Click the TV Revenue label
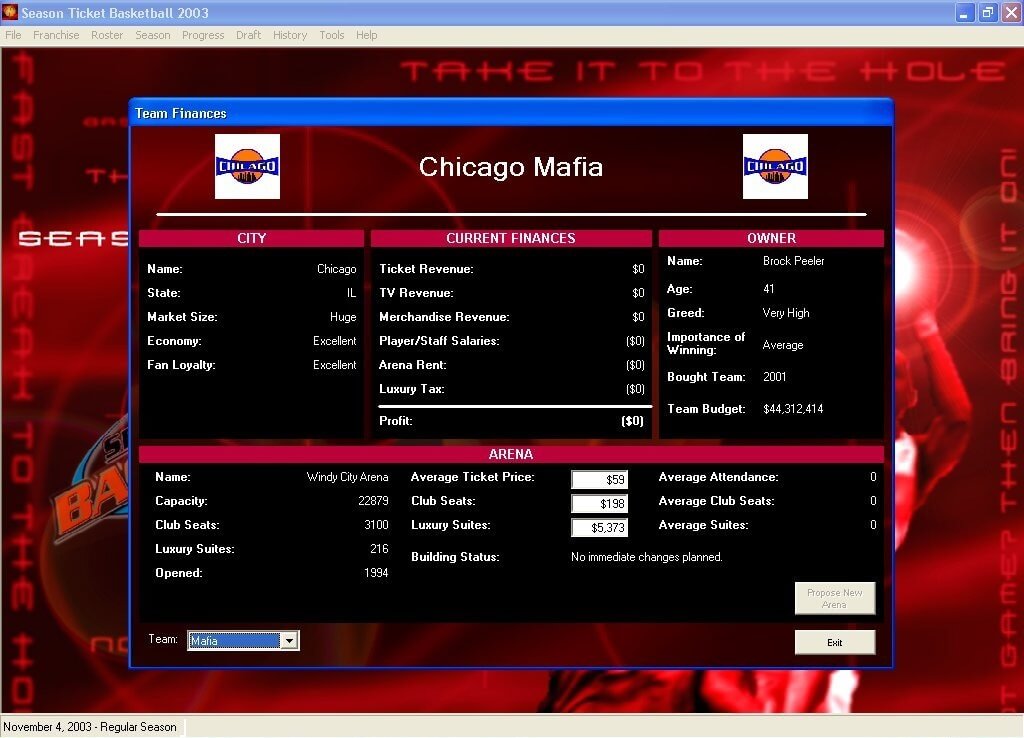This screenshot has height=738, width=1024. tap(416, 293)
